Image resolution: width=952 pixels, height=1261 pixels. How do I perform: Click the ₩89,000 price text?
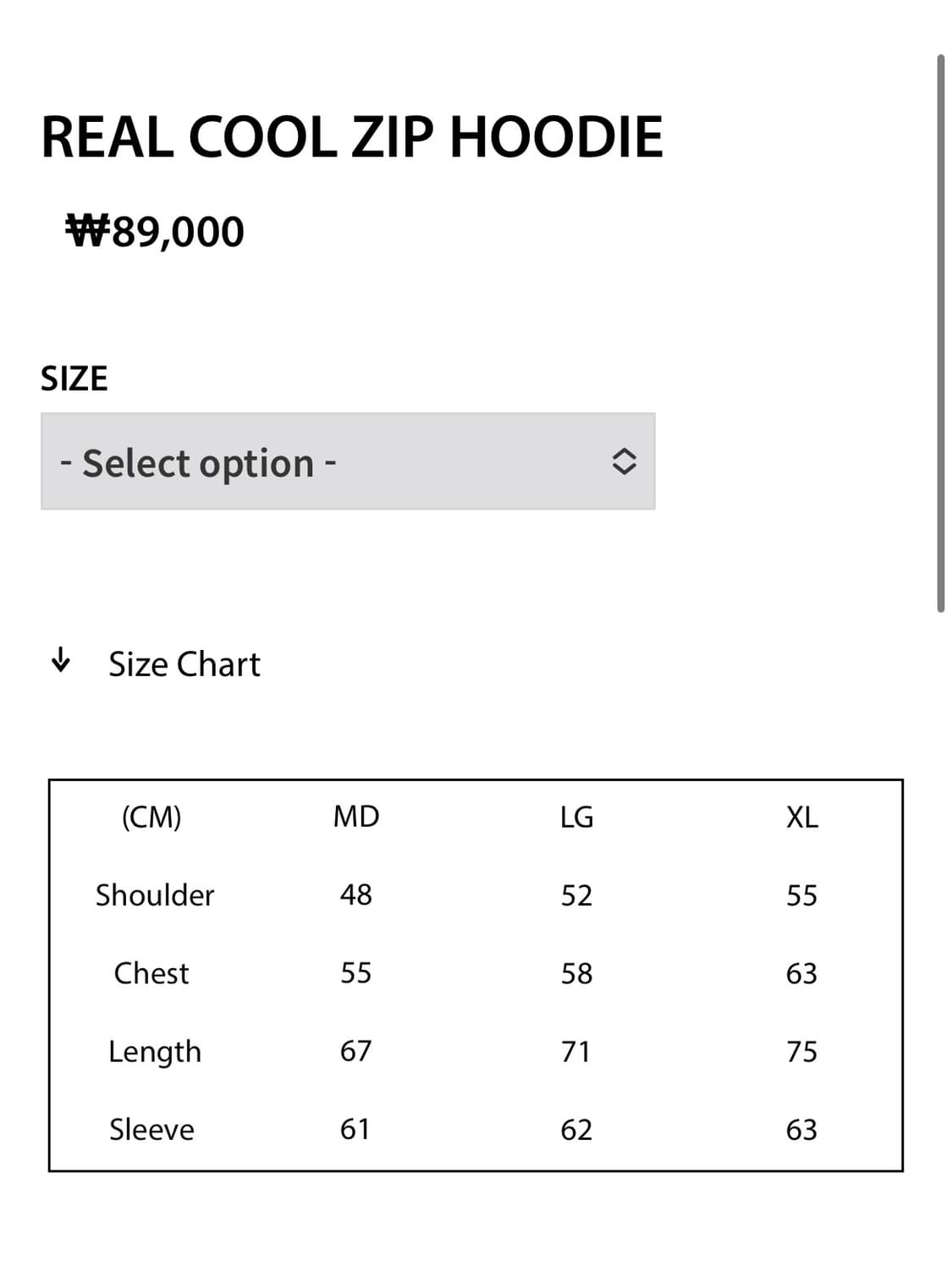(x=155, y=231)
